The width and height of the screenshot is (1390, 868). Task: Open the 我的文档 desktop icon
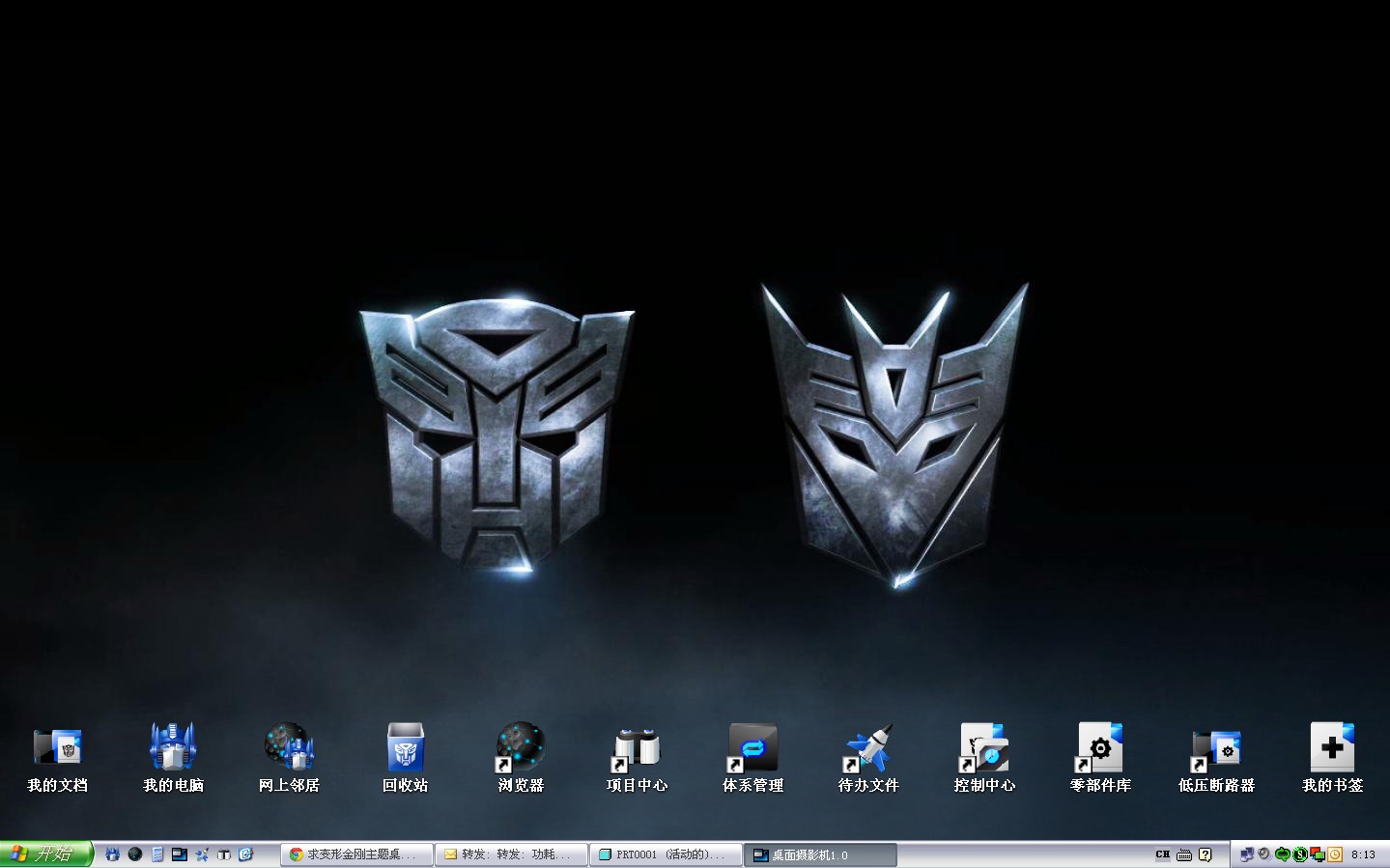click(57, 748)
